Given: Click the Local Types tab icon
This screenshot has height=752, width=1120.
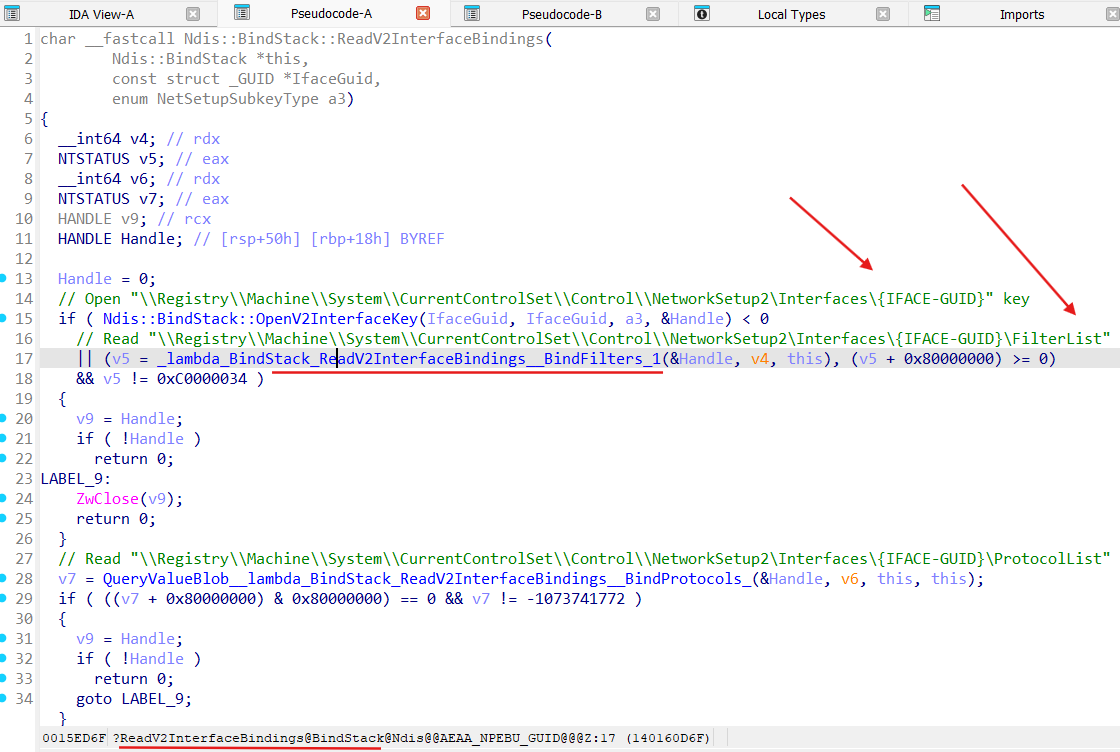Looking at the screenshot, I should coord(702,14).
